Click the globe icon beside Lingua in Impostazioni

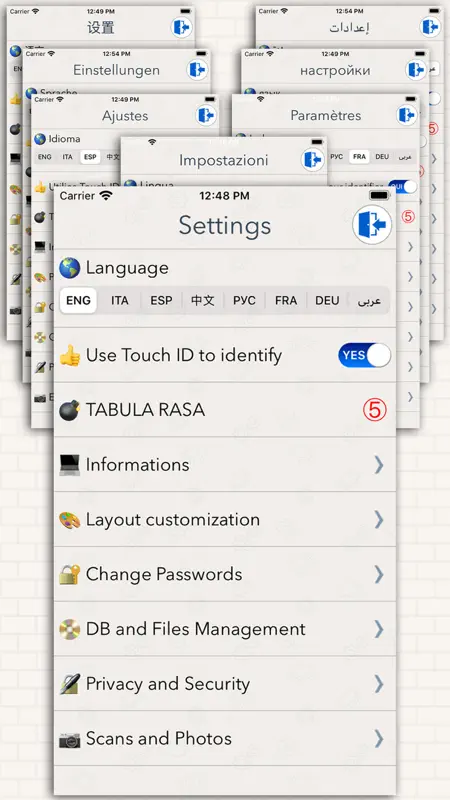(x=130, y=184)
